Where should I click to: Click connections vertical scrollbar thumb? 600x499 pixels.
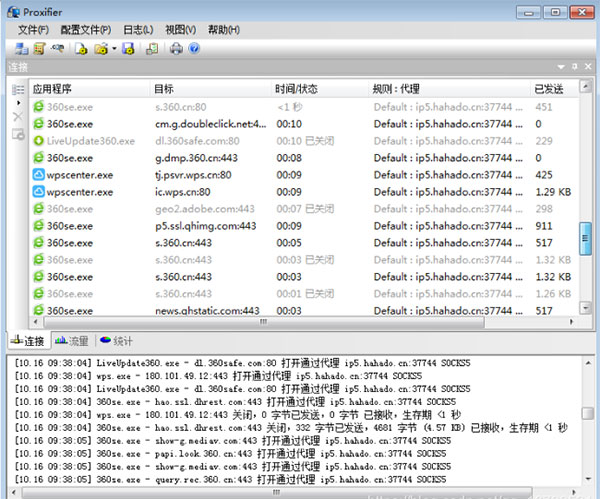(x=585, y=238)
